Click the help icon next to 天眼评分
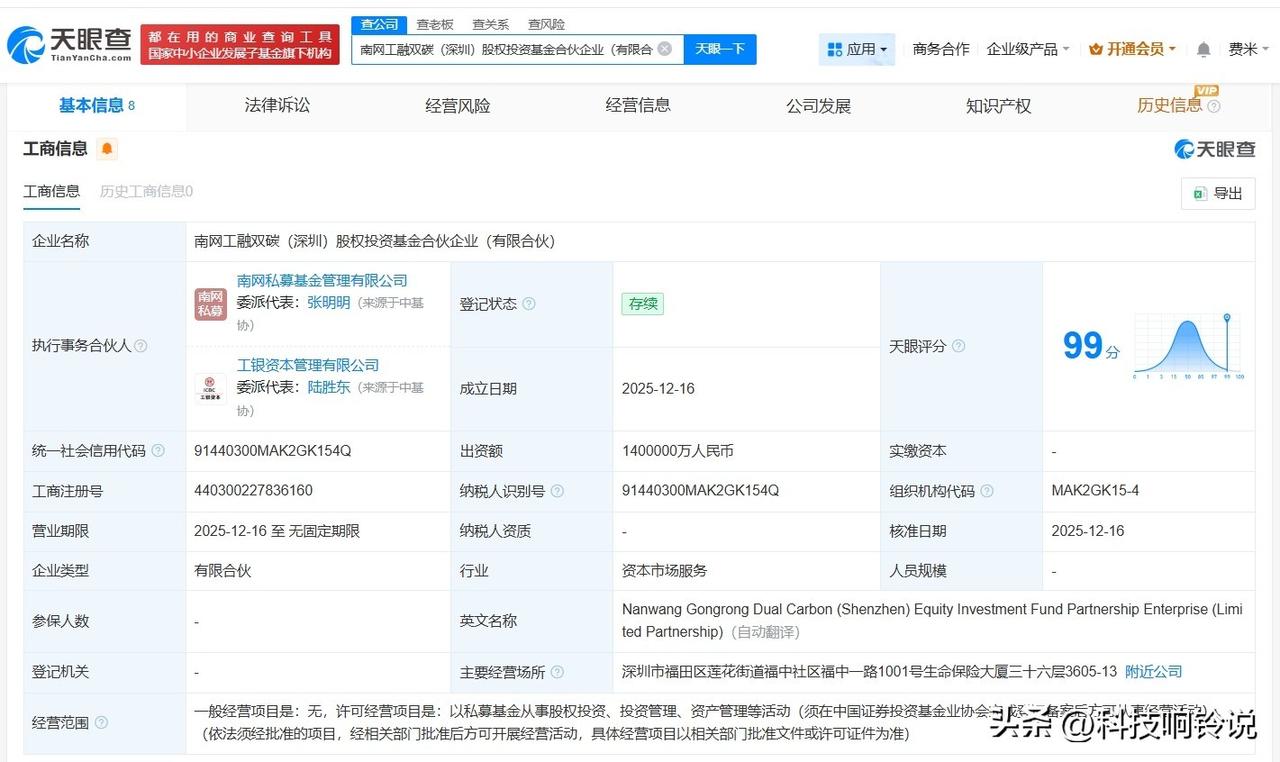This screenshot has width=1280, height=762. (958, 346)
